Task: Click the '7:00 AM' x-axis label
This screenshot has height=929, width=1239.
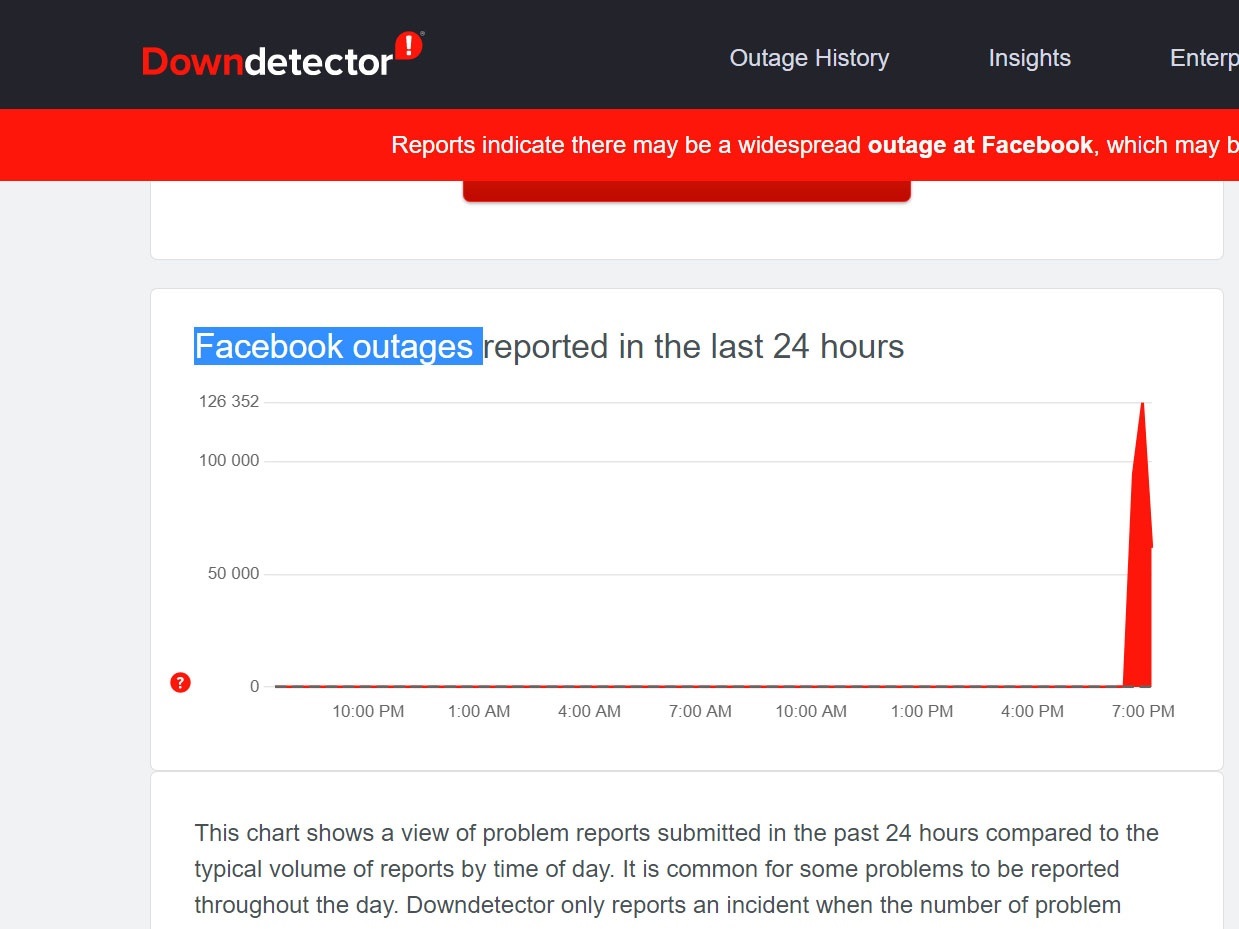Action: (700, 712)
